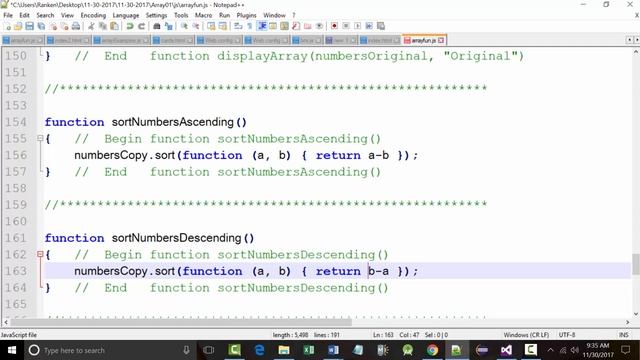Click Save Current Recorded Macro icon
This screenshot has height=360, width=640.
pyautogui.click(x=381, y=26)
